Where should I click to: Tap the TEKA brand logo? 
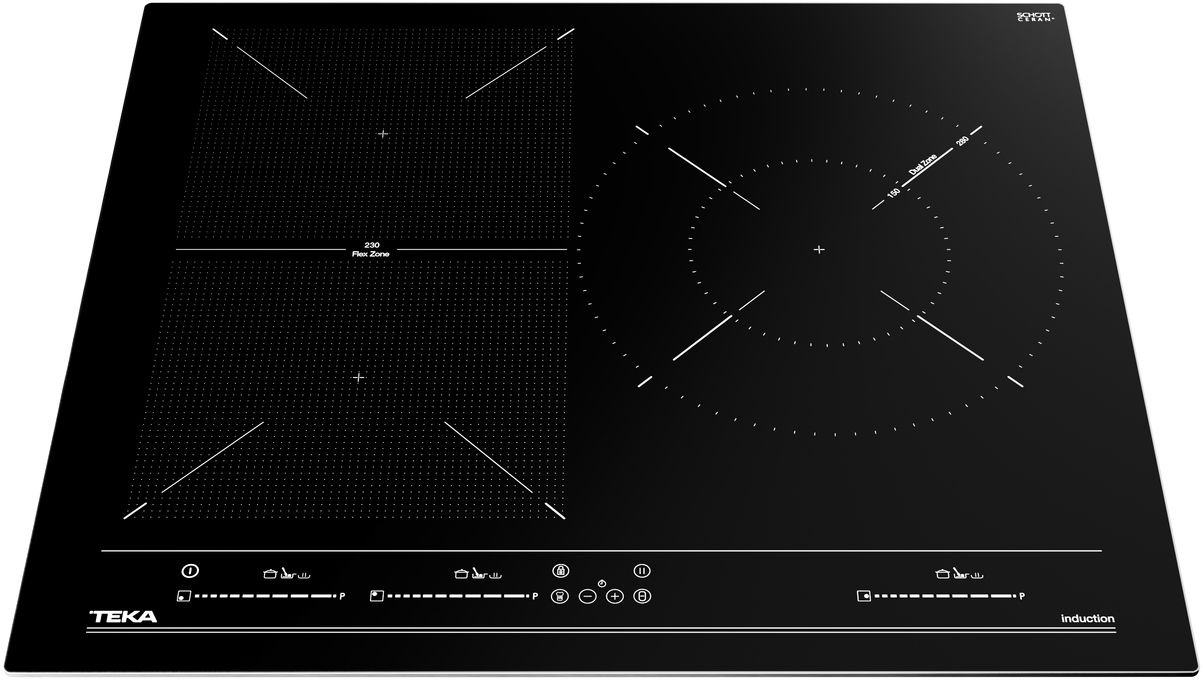coord(123,617)
